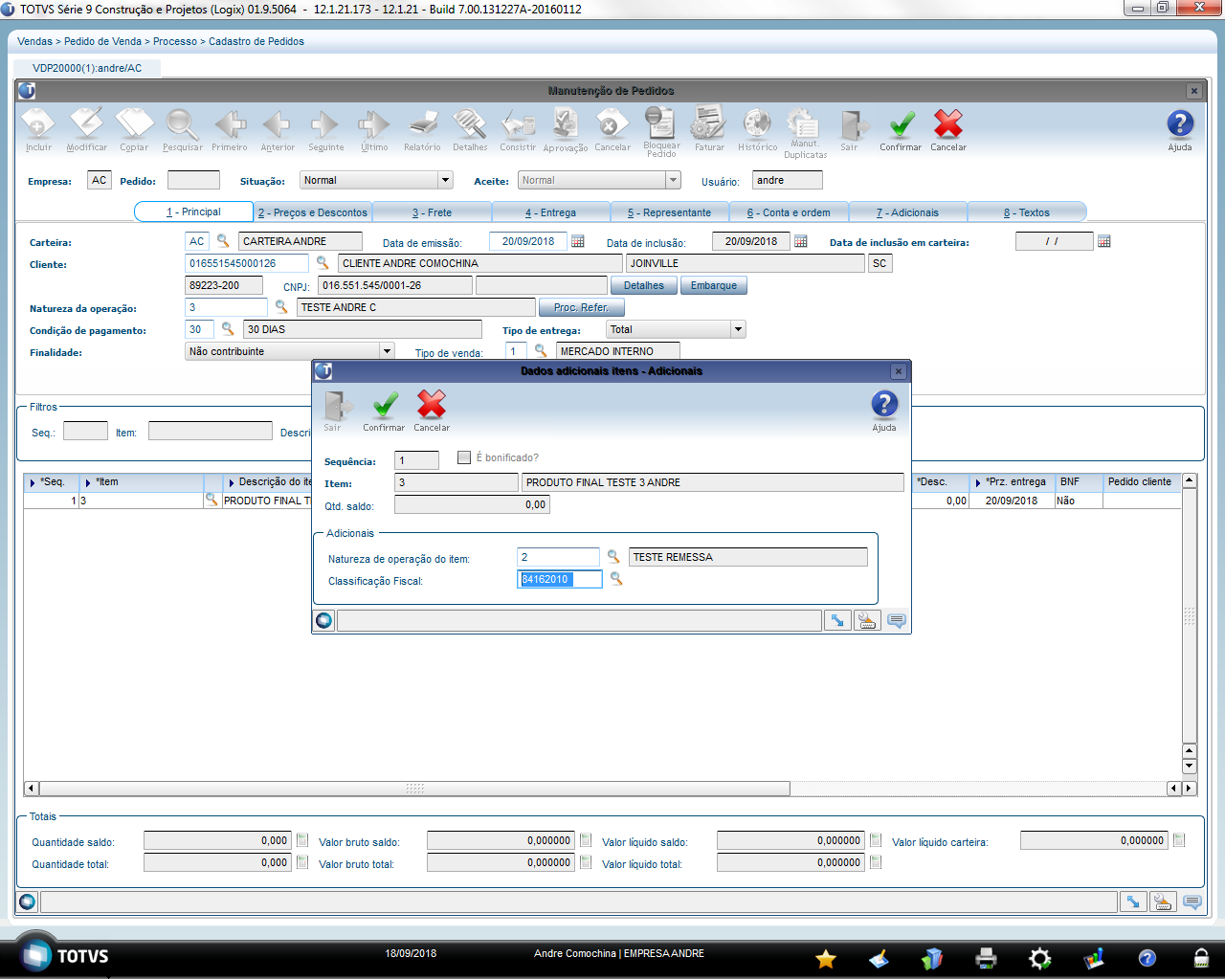The width and height of the screenshot is (1225, 980).
Task: Open Ajuda in the main toolbar
Action: click(x=1180, y=130)
